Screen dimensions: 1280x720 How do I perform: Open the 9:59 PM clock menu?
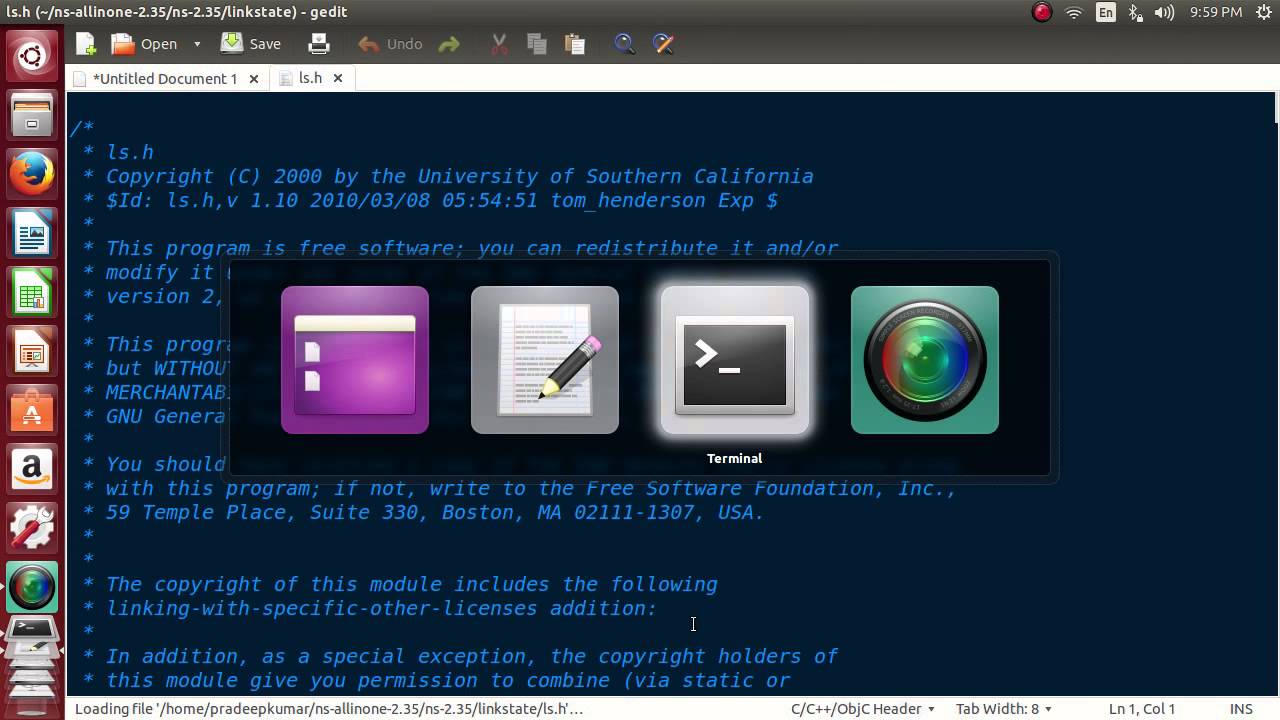(1216, 12)
